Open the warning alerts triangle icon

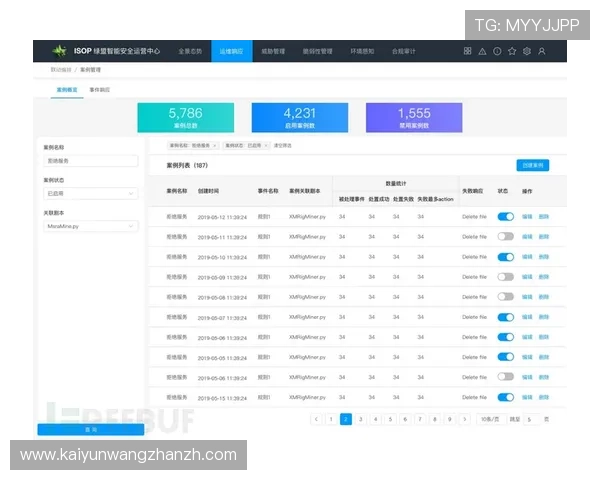tap(483, 50)
